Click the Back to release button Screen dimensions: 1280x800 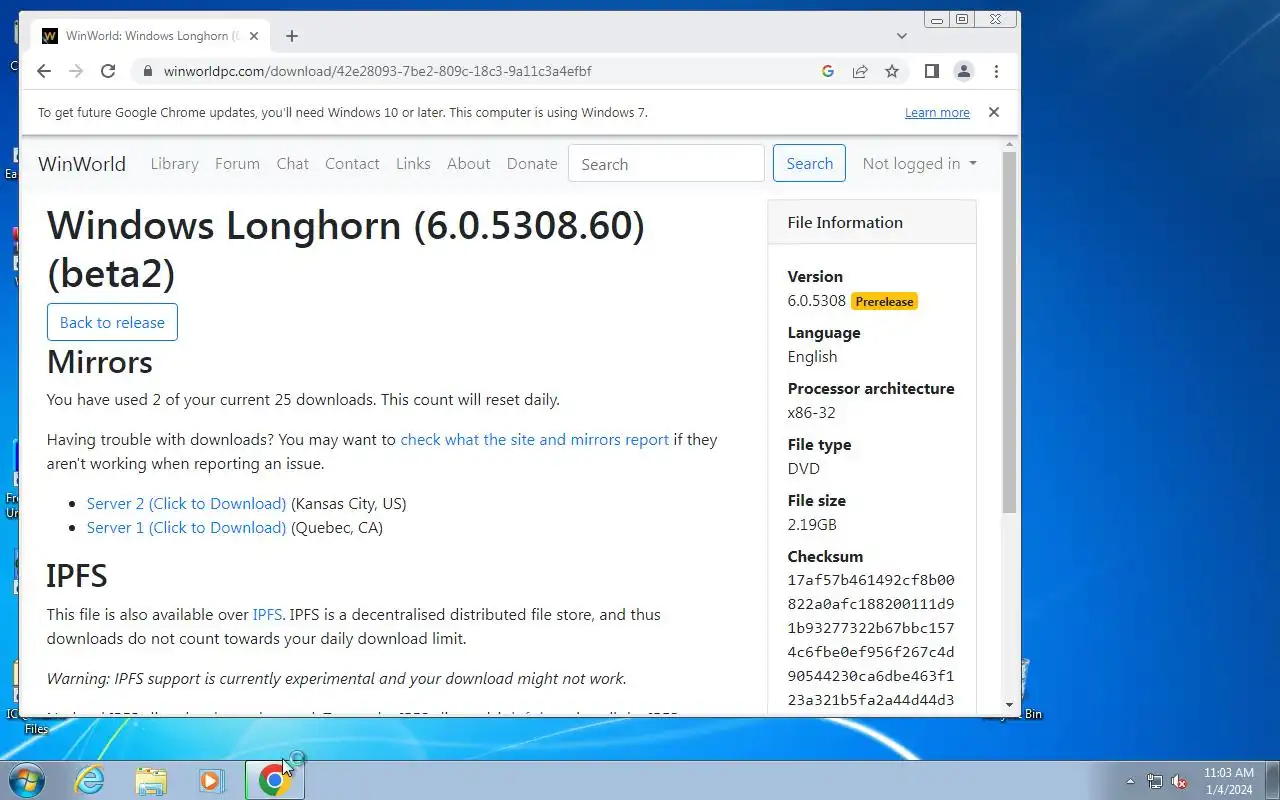[112, 322]
